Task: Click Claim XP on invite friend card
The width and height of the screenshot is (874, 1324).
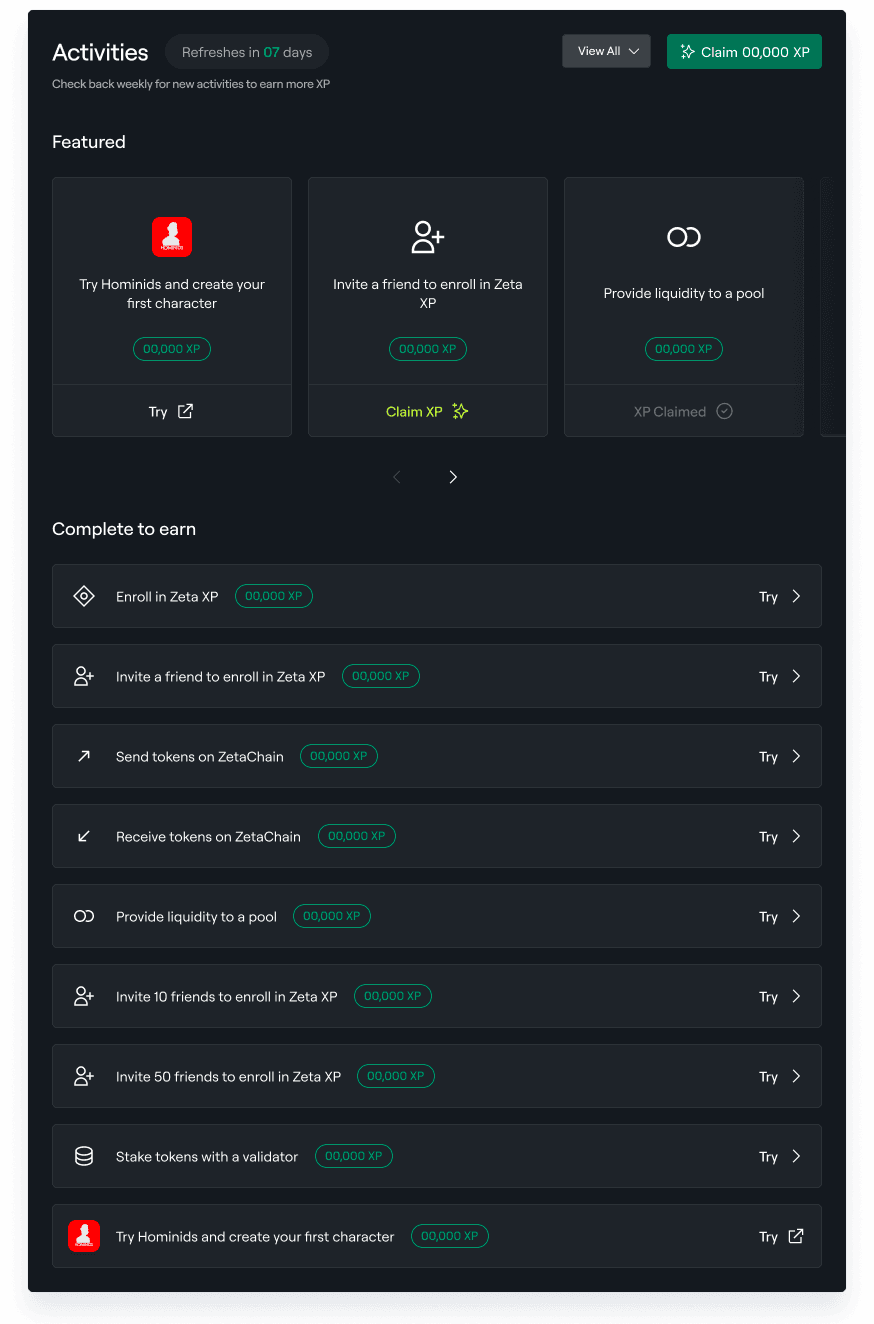Action: [x=427, y=411]
